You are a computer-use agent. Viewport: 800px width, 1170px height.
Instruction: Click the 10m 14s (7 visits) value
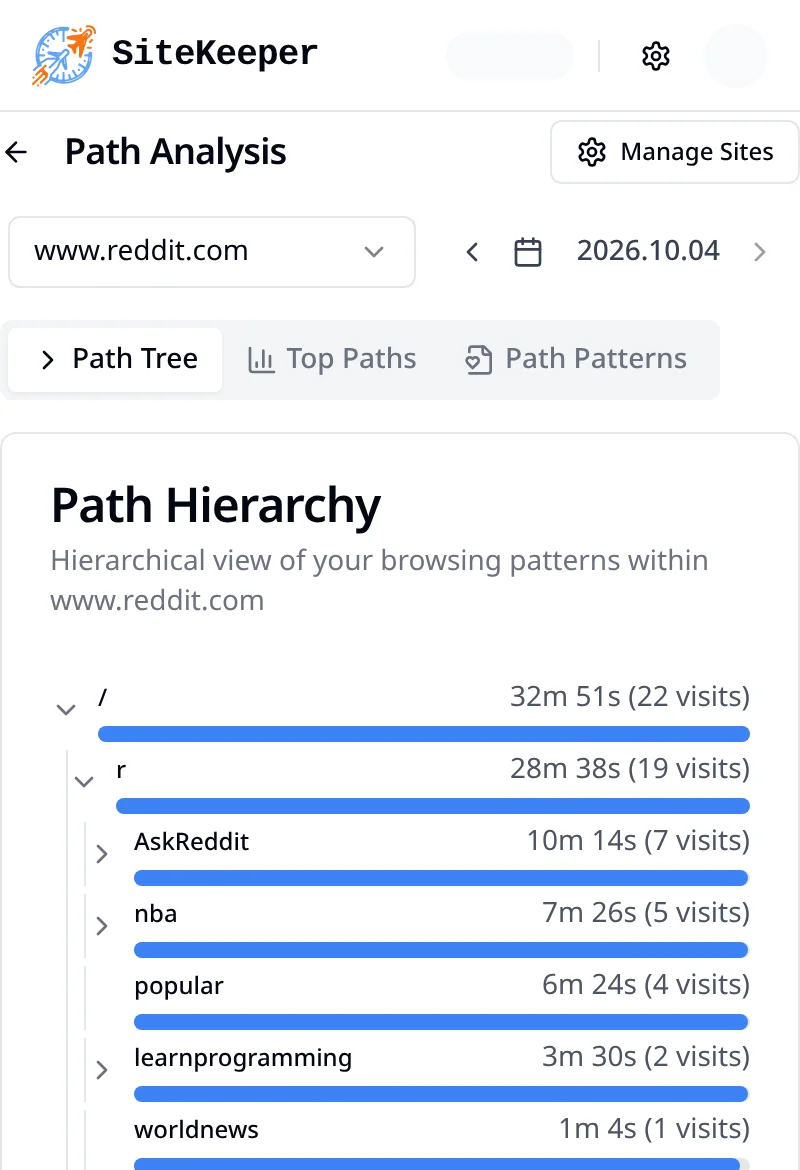coord(638,841)
